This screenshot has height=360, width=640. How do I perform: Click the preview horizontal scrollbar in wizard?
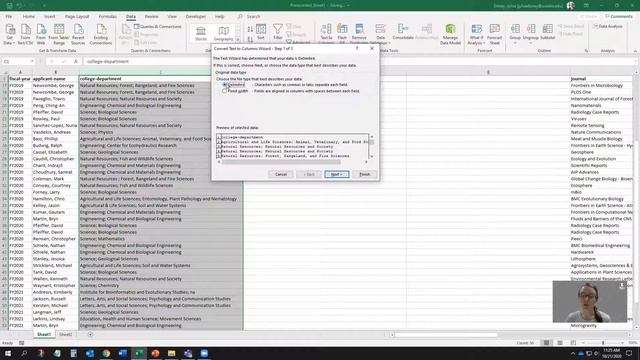[x=281, y=162]
